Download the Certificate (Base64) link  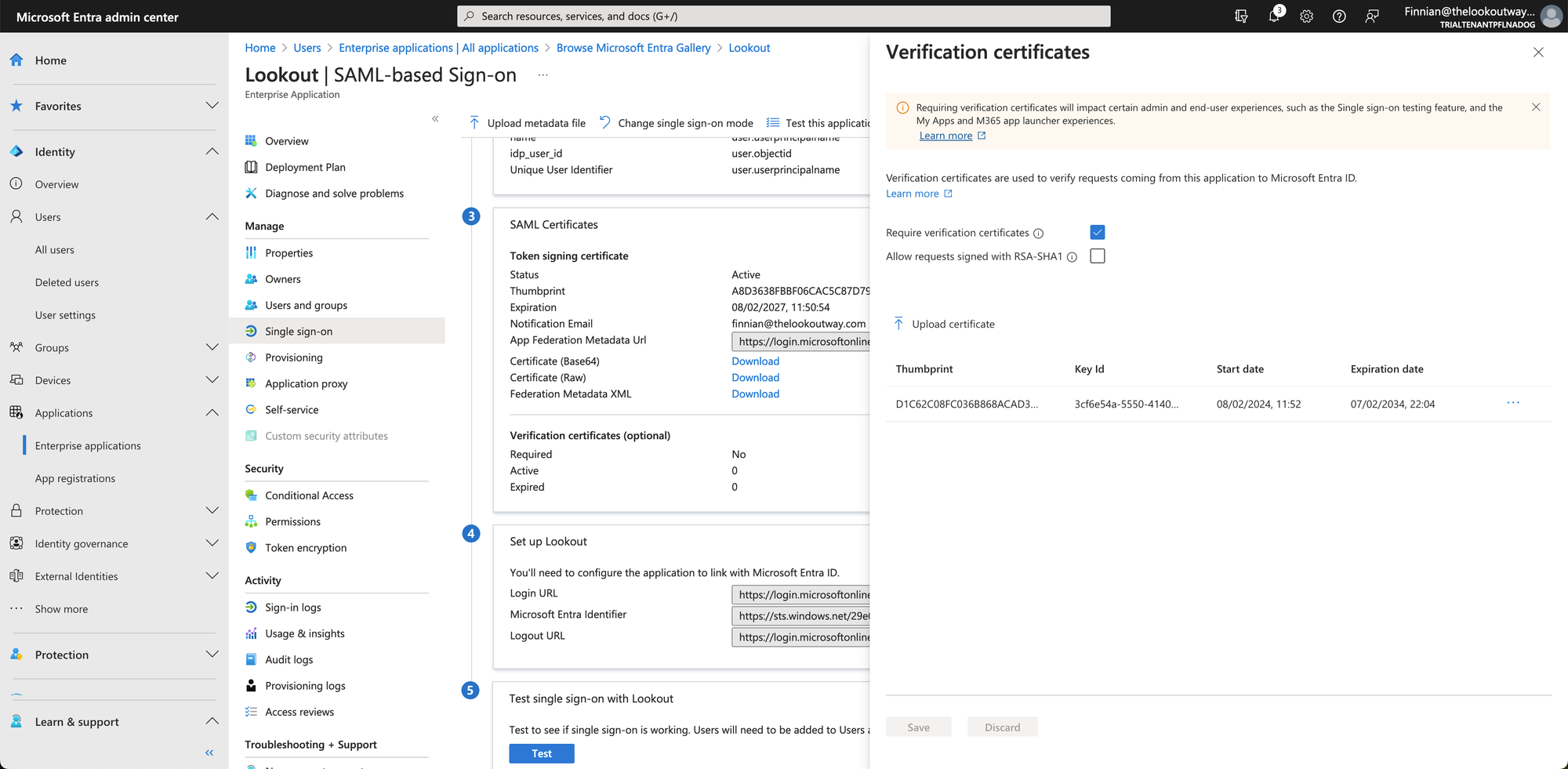click(x=755, y=361)
